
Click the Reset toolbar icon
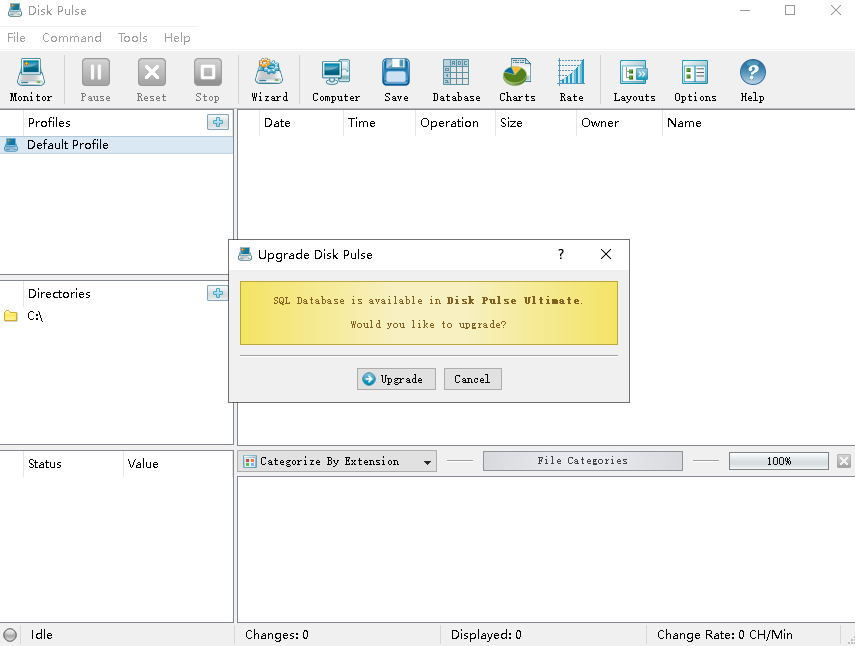coord(152,80)
